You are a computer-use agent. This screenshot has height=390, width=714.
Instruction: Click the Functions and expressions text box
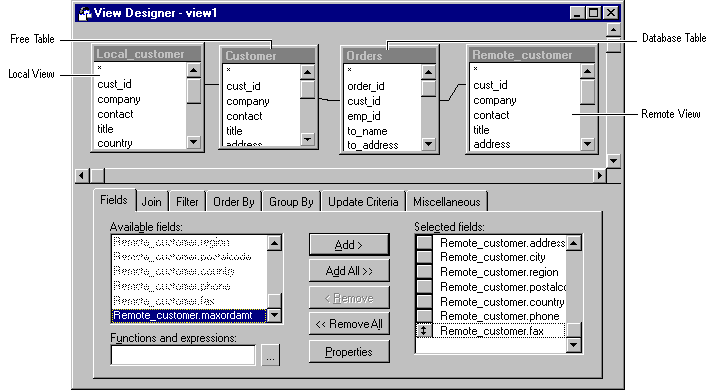click(183, 355)
